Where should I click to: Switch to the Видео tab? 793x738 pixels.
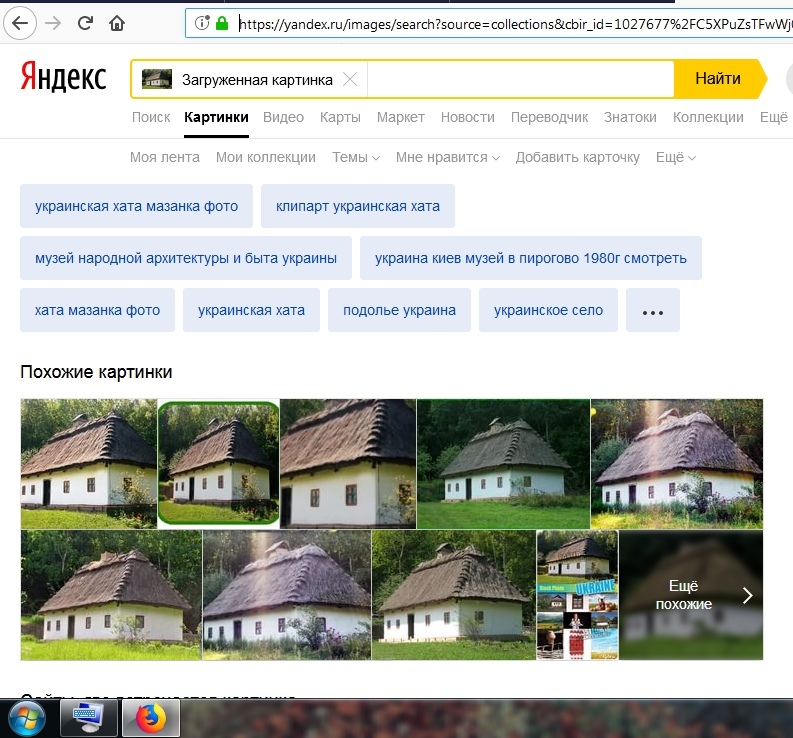pyautogui.click(x=283, y=117)
